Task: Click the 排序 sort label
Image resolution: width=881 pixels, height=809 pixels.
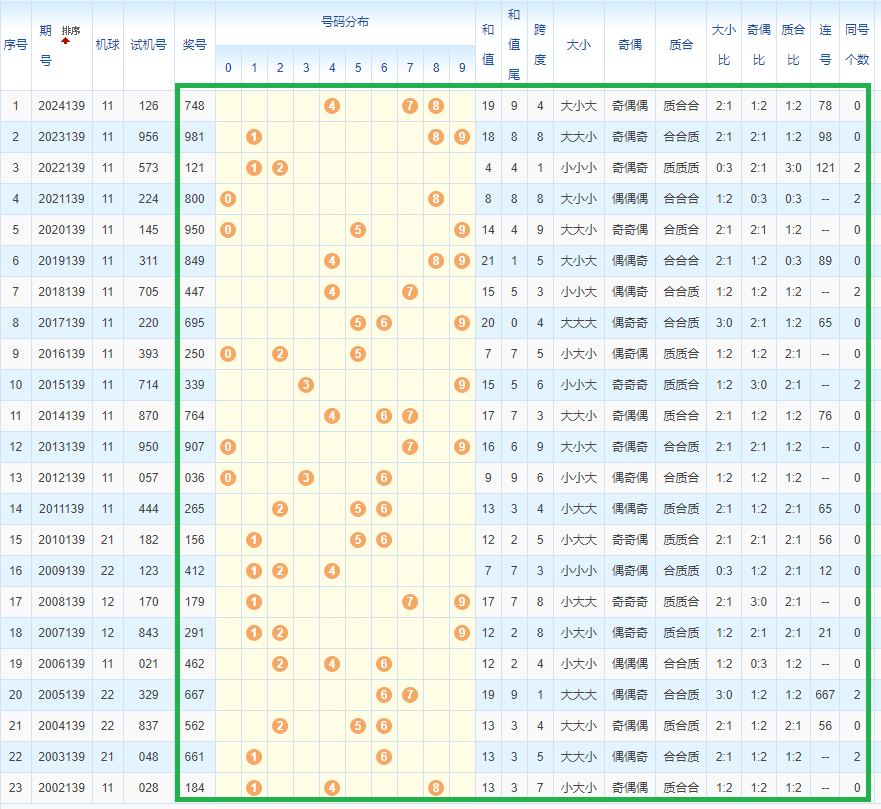Action: point(71,31)
